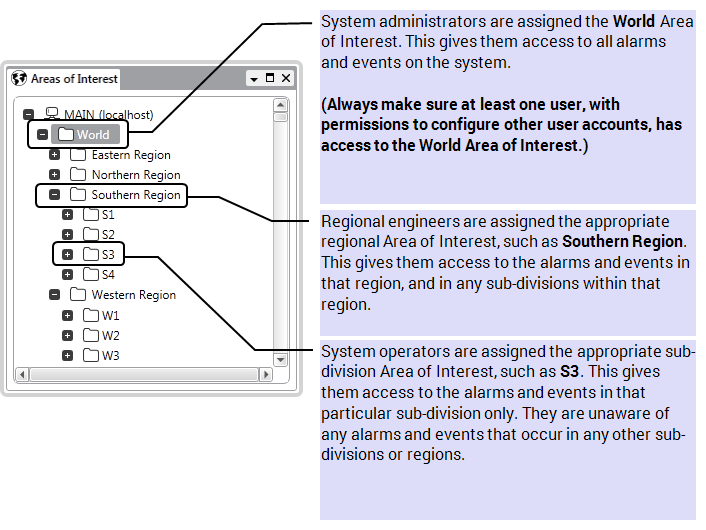Image resolution: width=706 pixels, height=530 pixels.
Task: Click the S1 folder icon
Action: [91, 215]
